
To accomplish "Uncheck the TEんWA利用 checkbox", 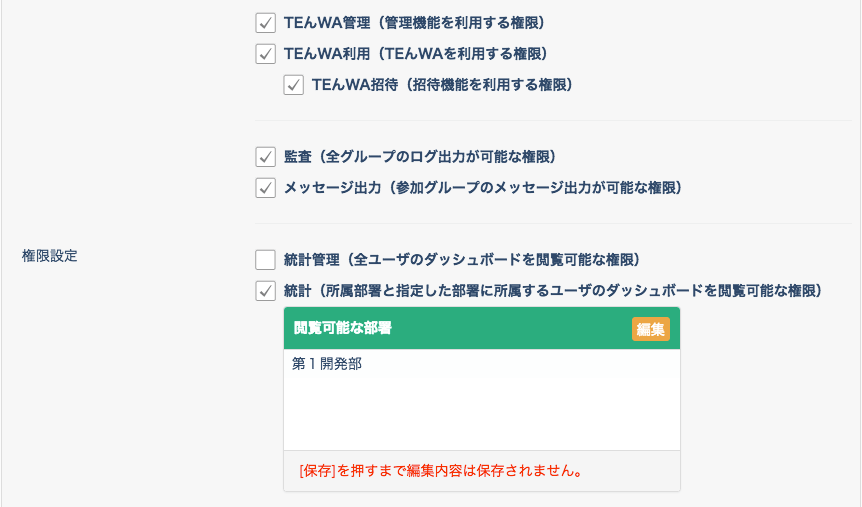I will point(266,54).
